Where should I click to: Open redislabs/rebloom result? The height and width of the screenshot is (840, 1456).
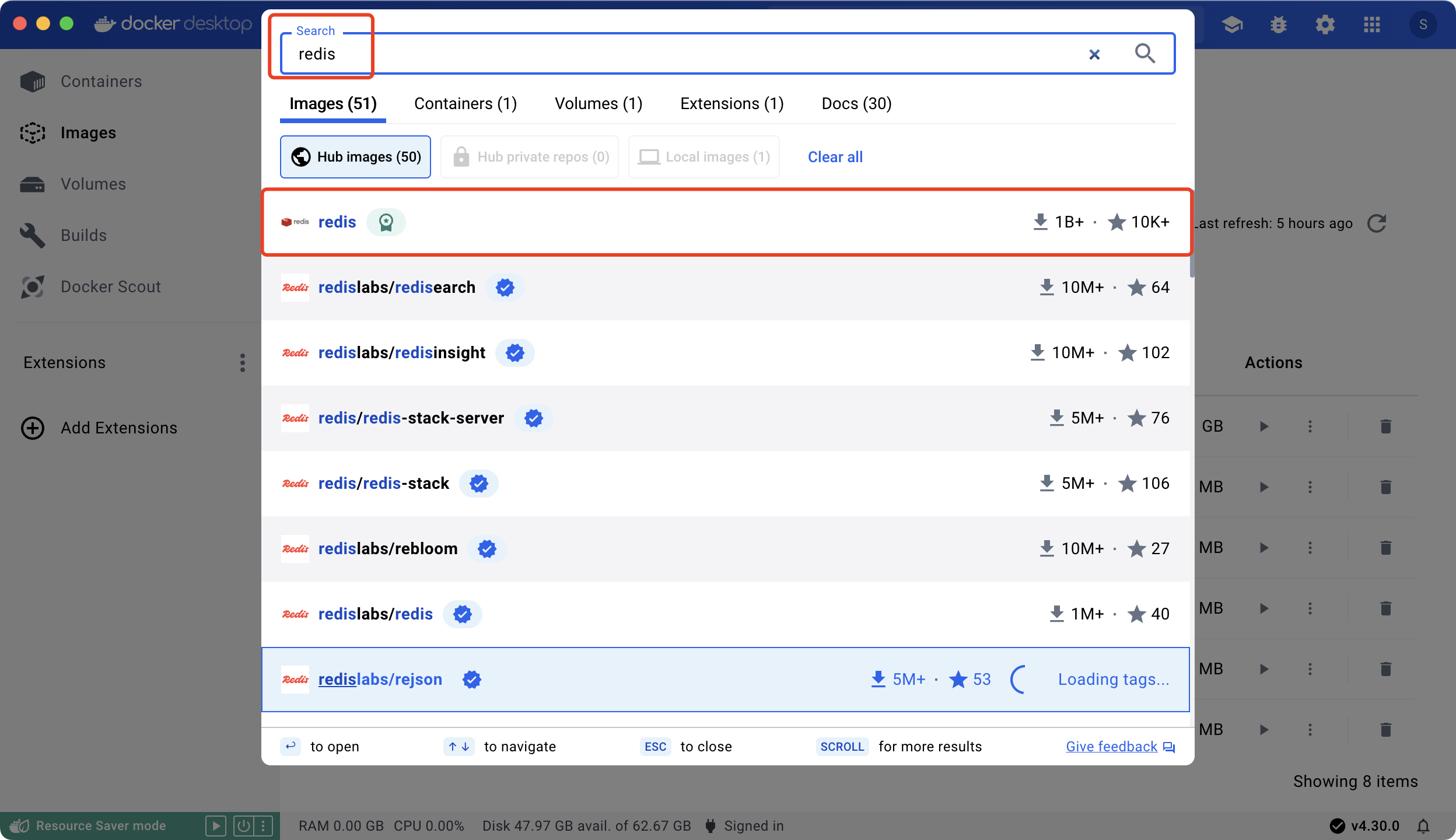click(726, 549)
